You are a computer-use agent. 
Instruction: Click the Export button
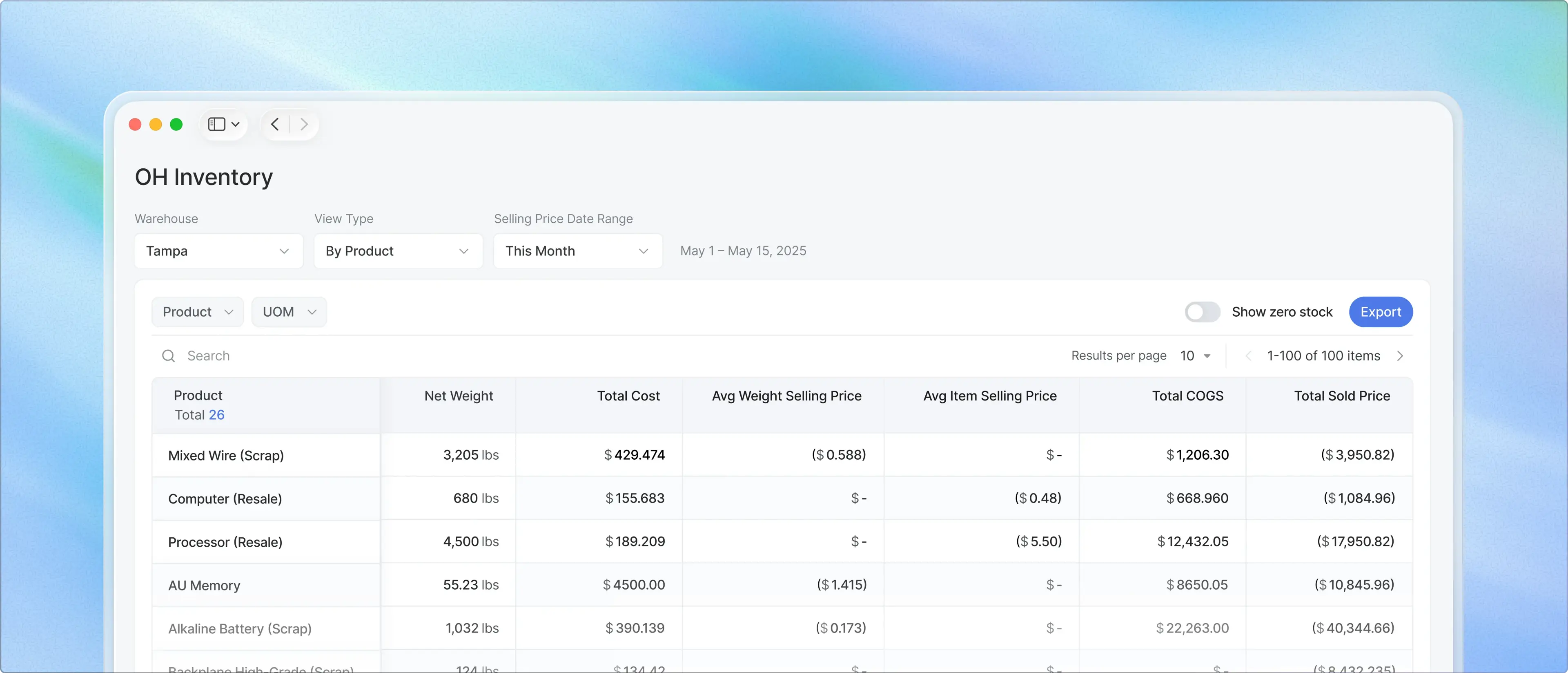1381,312
